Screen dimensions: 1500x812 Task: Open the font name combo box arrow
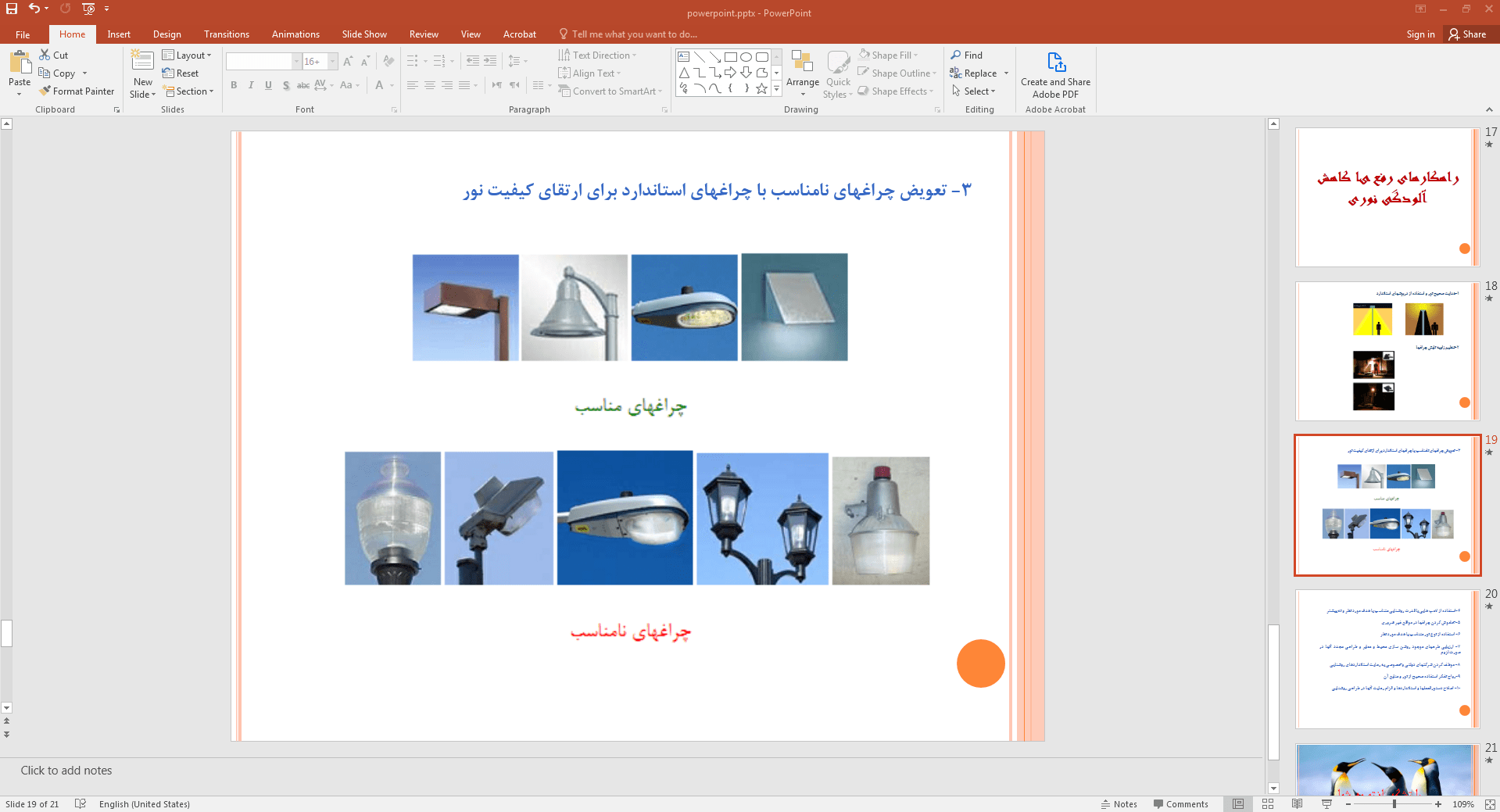point(296,62)
